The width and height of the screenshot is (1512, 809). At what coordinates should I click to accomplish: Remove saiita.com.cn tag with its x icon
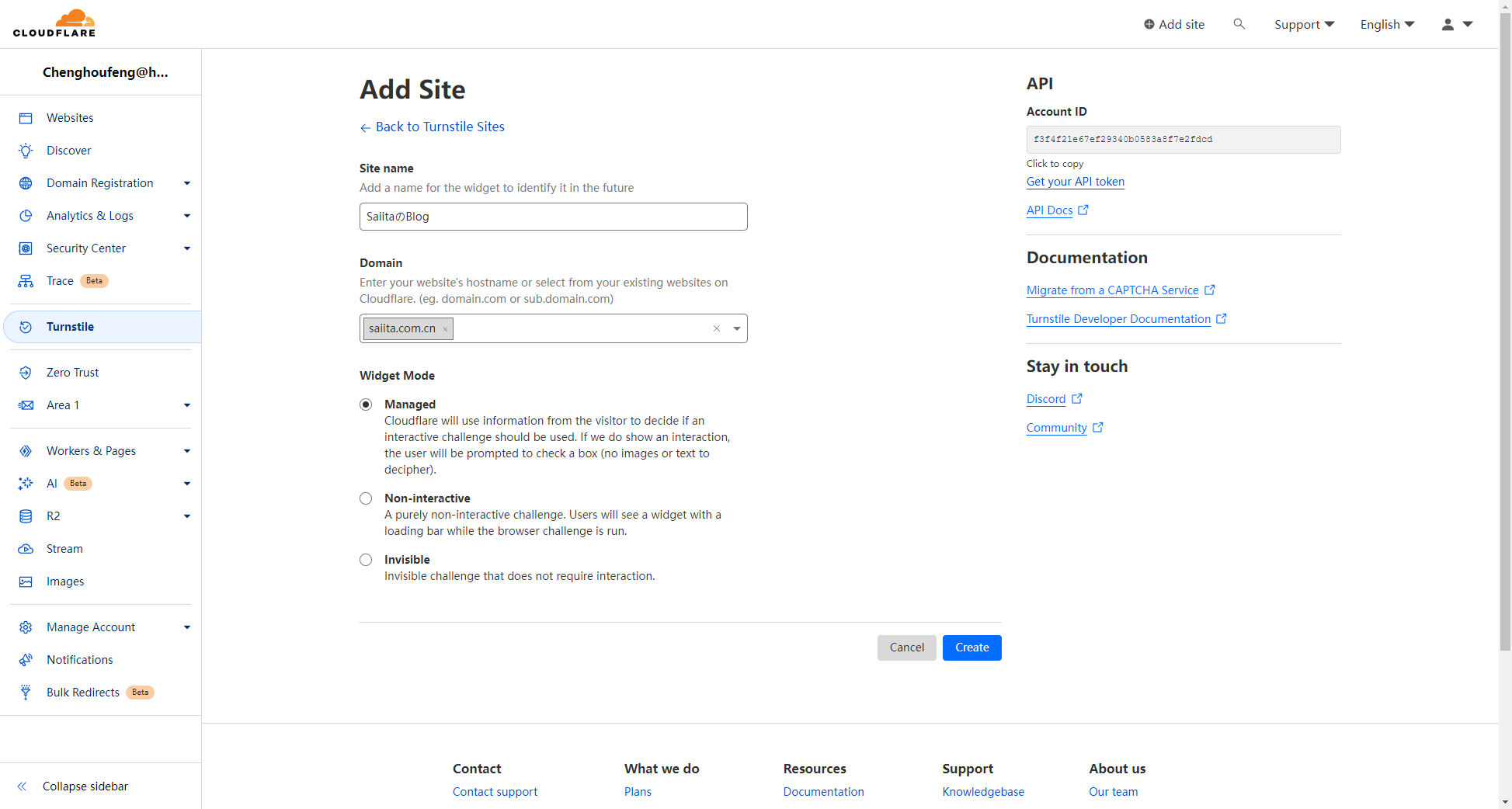pos(445,329)
